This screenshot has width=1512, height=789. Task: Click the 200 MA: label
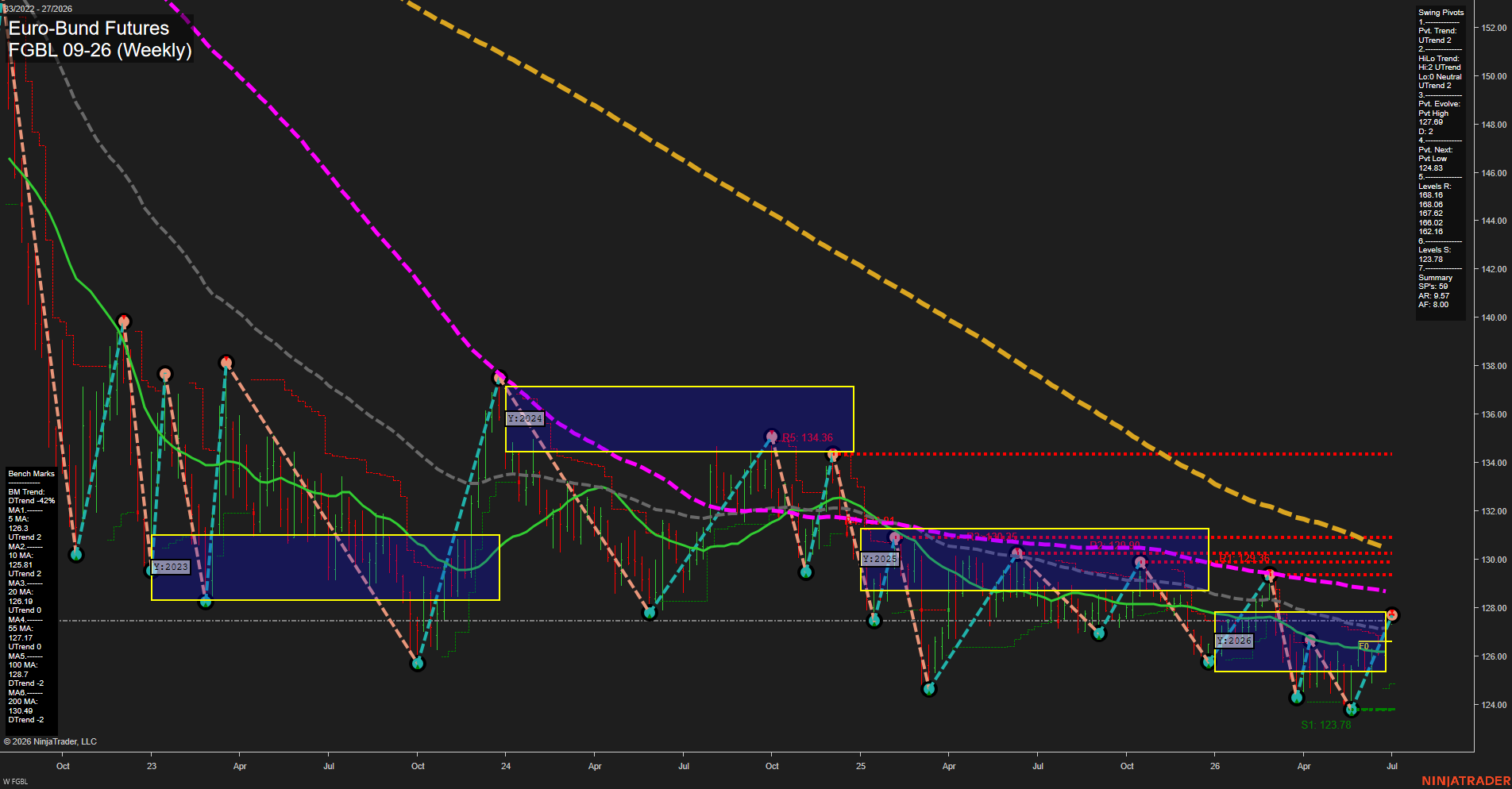click(x=22, y=702)
